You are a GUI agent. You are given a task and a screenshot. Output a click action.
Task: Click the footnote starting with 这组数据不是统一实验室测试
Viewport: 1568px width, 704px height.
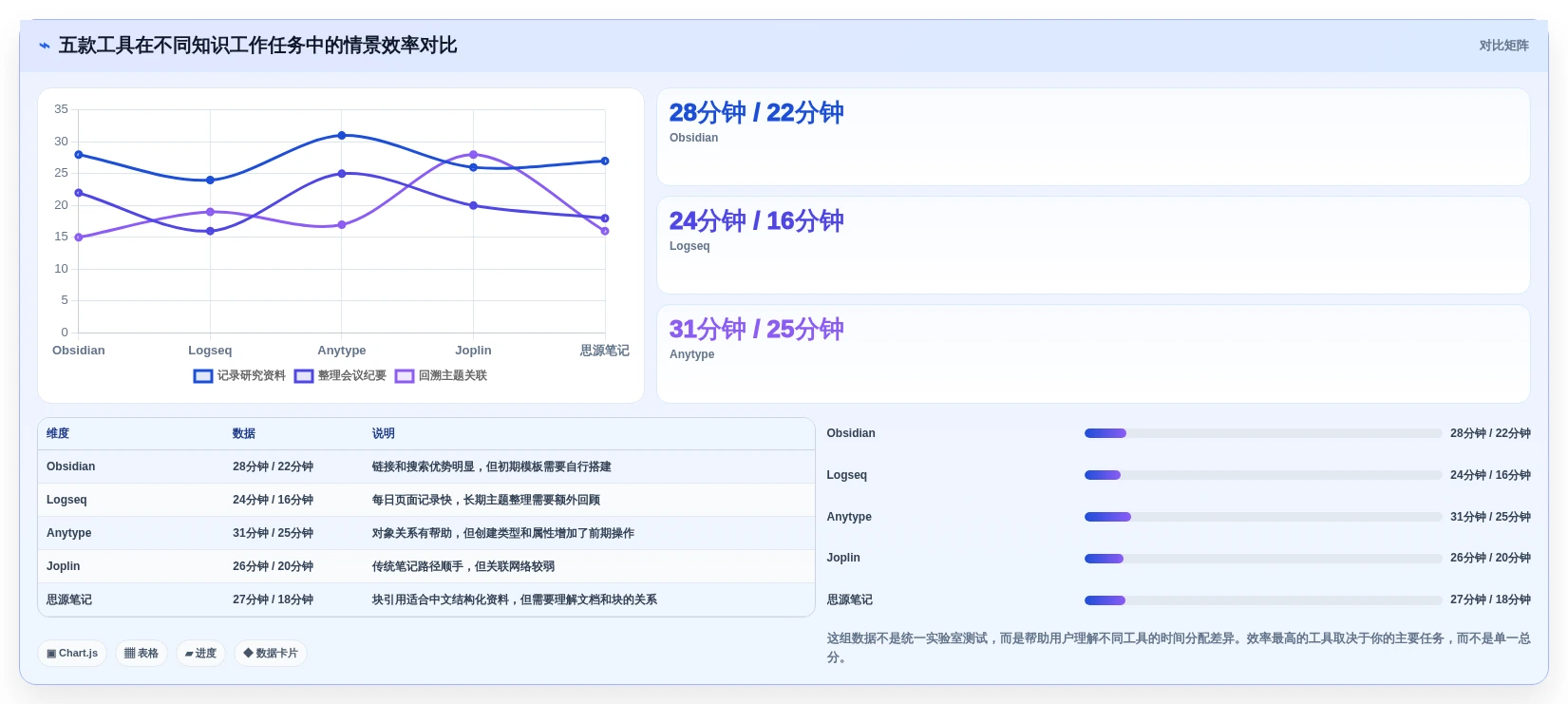point(1179,648)
